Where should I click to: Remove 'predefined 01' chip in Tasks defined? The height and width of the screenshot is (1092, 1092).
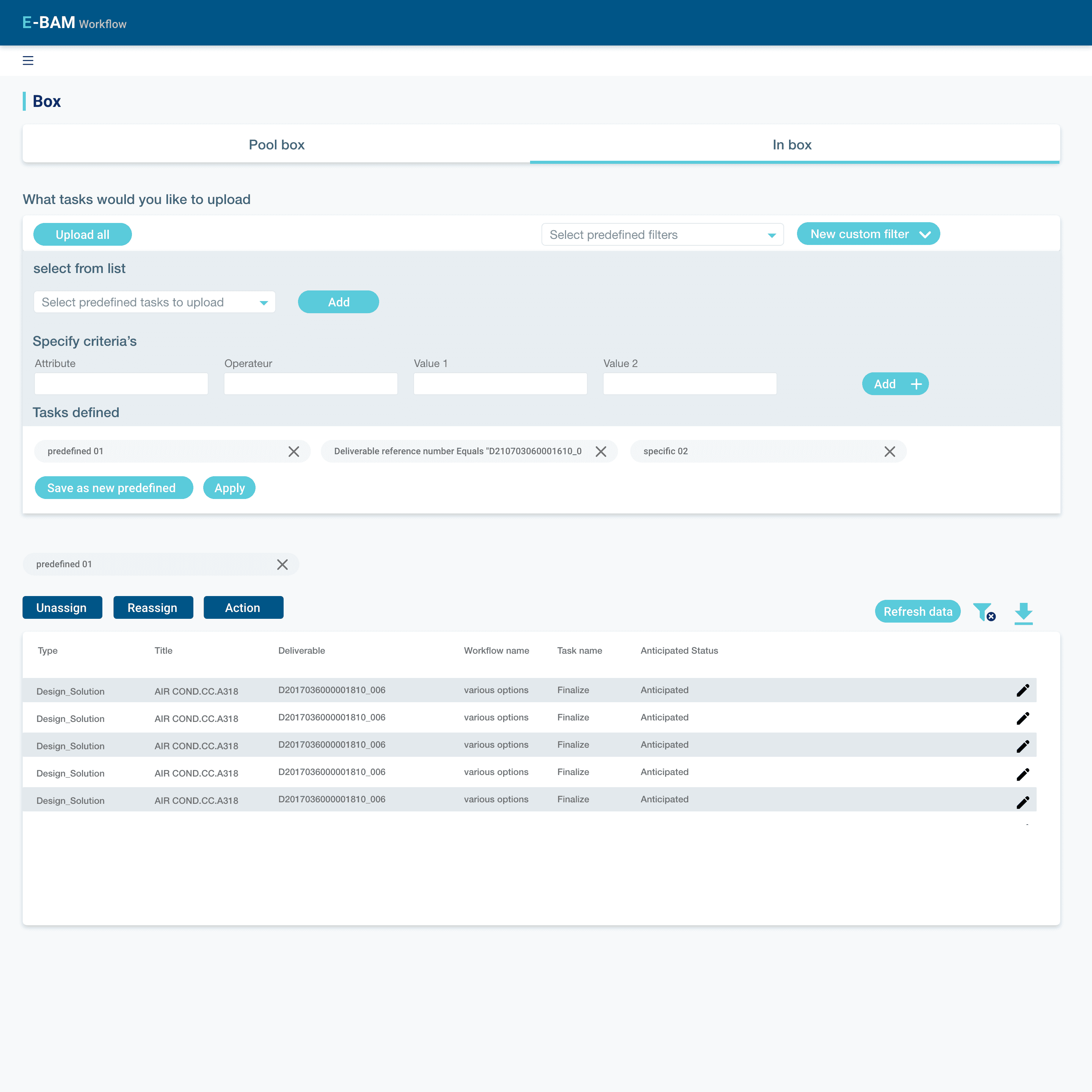293,451
